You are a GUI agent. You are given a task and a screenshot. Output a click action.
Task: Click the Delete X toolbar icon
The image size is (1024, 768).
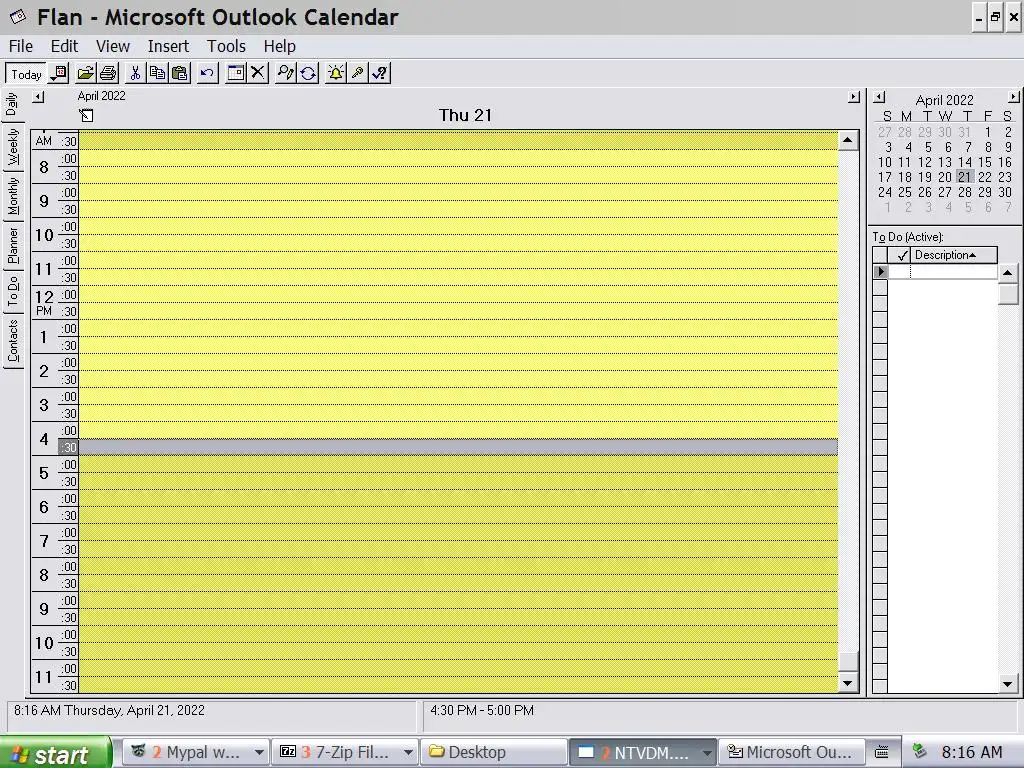click(x=258, y=74)
